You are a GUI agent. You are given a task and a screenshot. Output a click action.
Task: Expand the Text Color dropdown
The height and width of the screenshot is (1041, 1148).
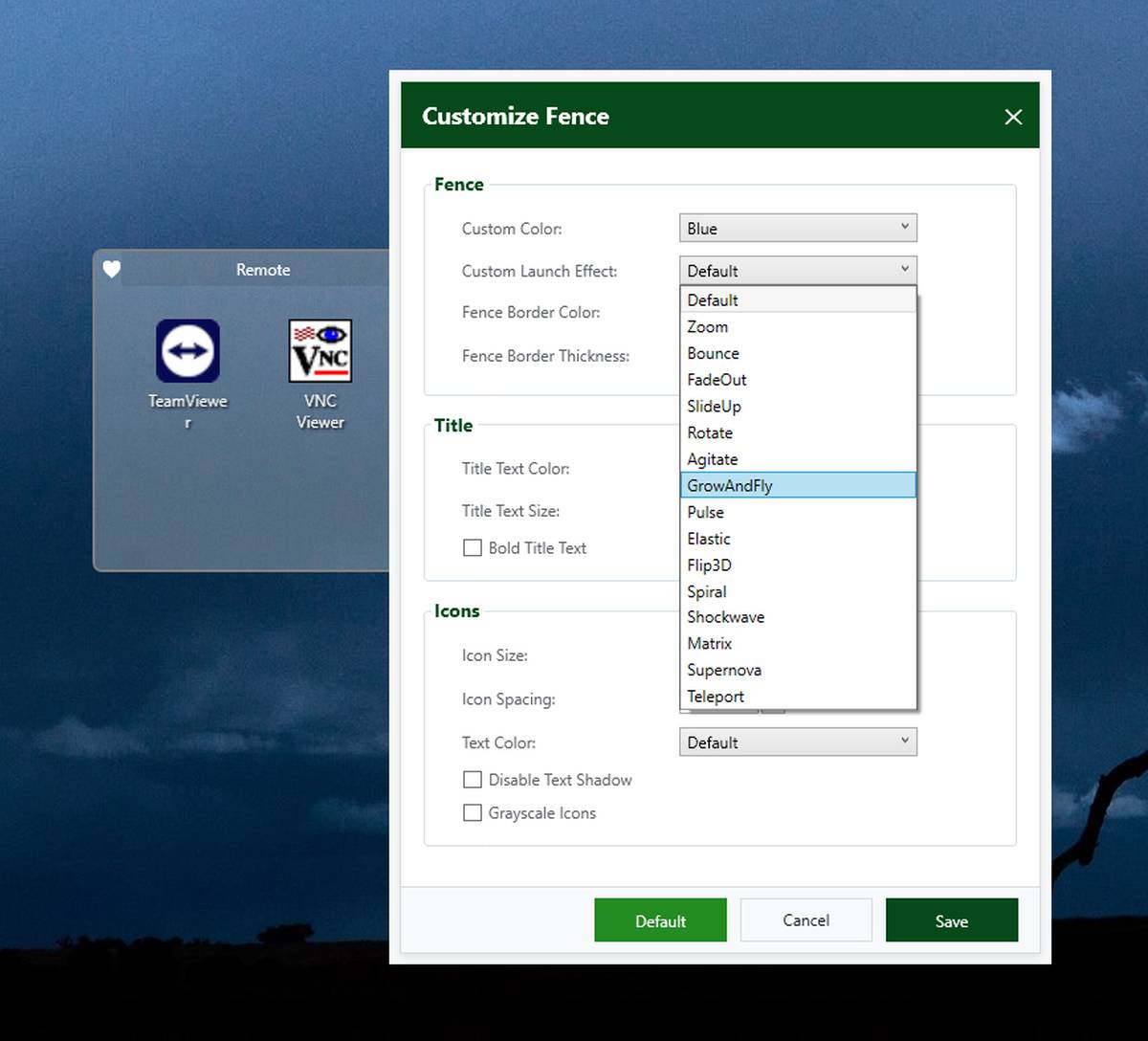(x=798, y=742)
